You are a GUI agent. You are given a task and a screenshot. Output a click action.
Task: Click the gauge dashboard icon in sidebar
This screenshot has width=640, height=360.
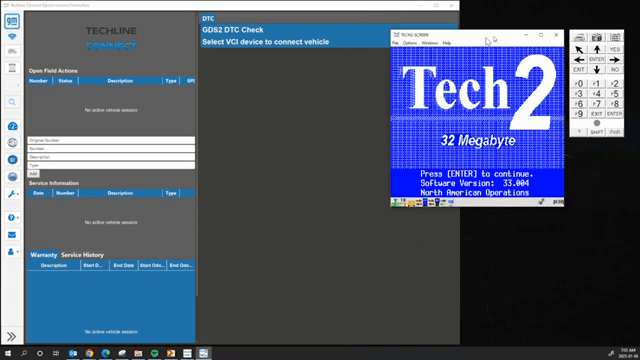12,126
